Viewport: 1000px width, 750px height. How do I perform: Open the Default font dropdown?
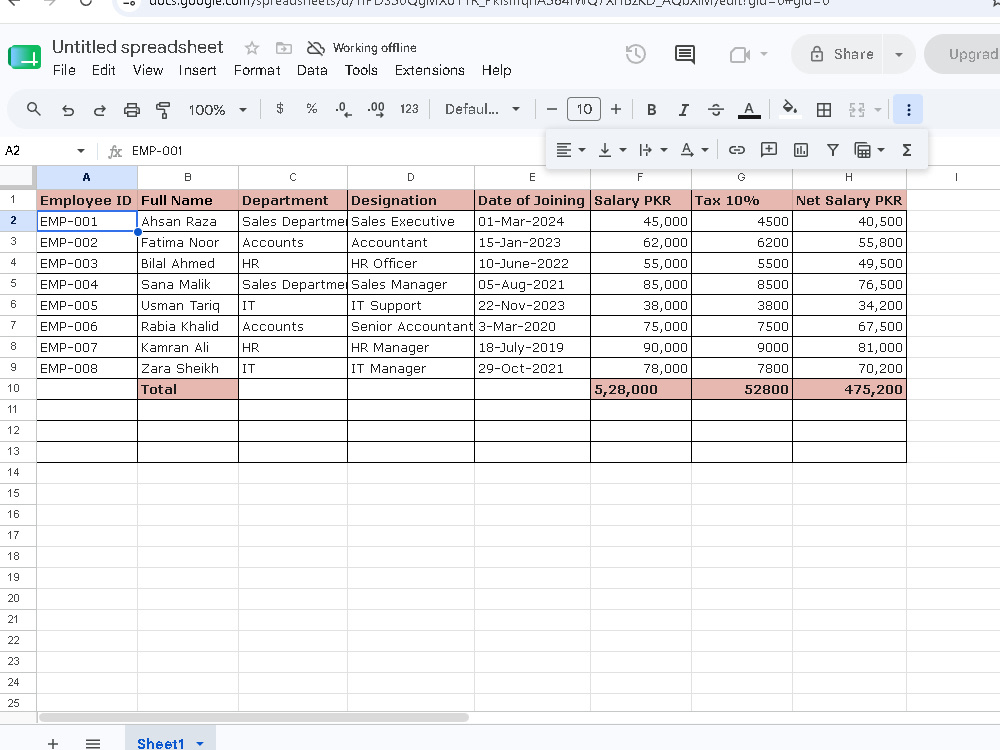click(x=482, y=110)
